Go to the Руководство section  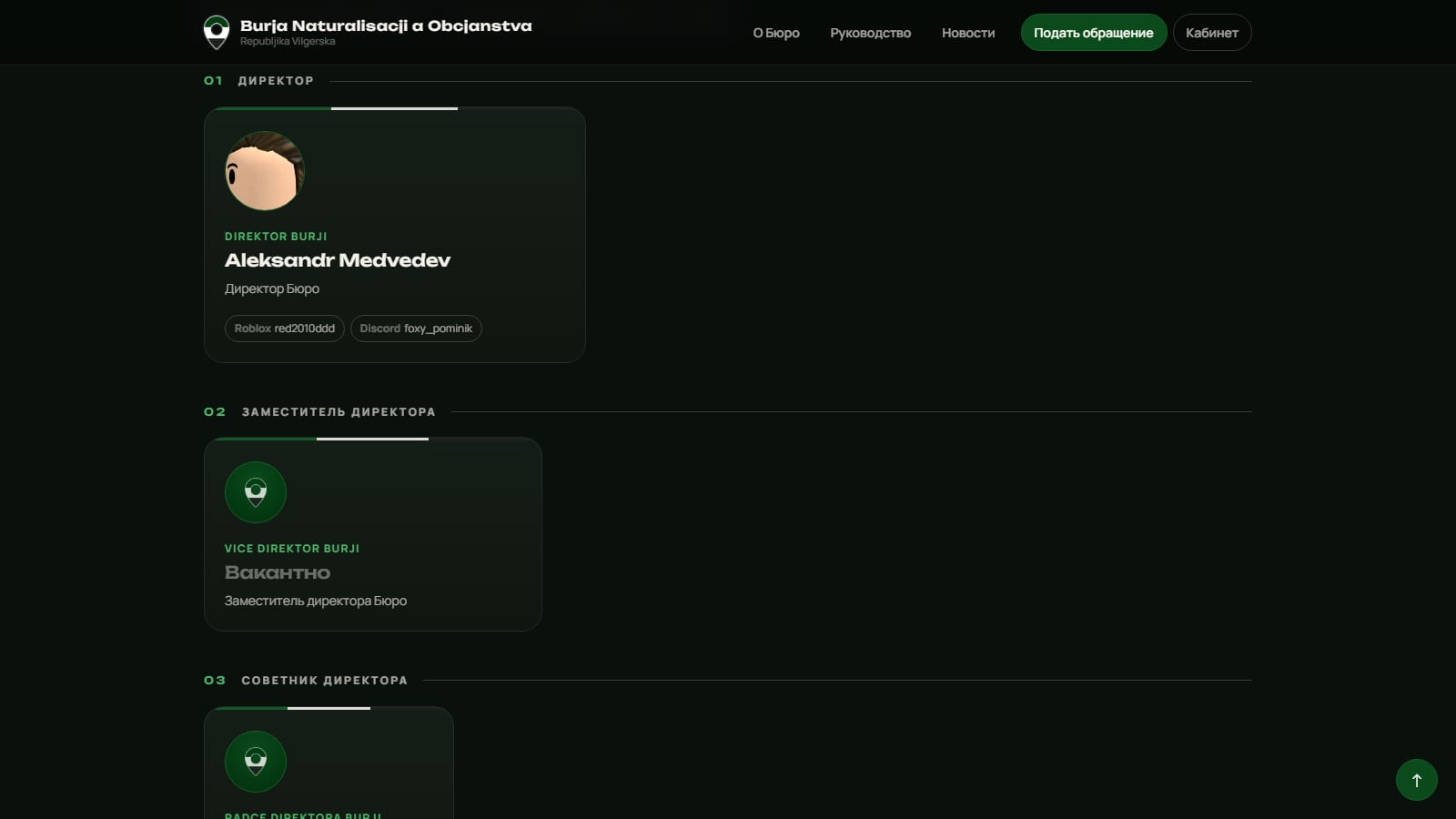click(870, 33)
